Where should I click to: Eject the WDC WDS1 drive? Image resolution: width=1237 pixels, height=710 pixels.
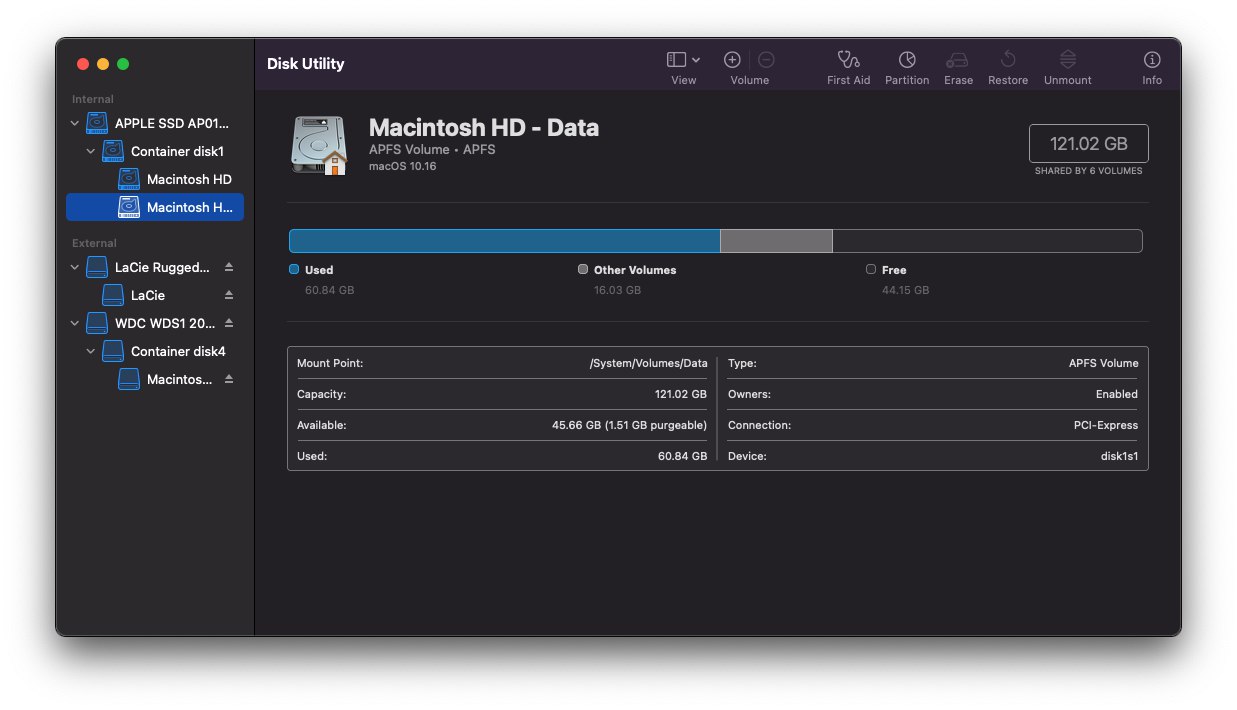[229, 323]
